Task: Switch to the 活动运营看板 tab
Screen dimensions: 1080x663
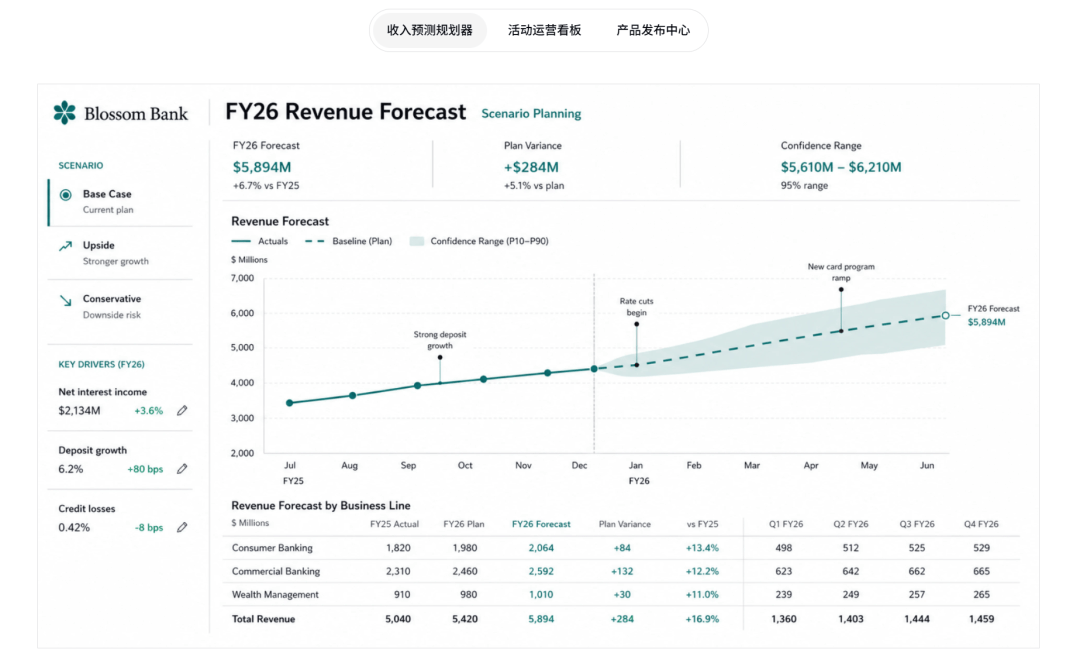Action: coord(544,30)
